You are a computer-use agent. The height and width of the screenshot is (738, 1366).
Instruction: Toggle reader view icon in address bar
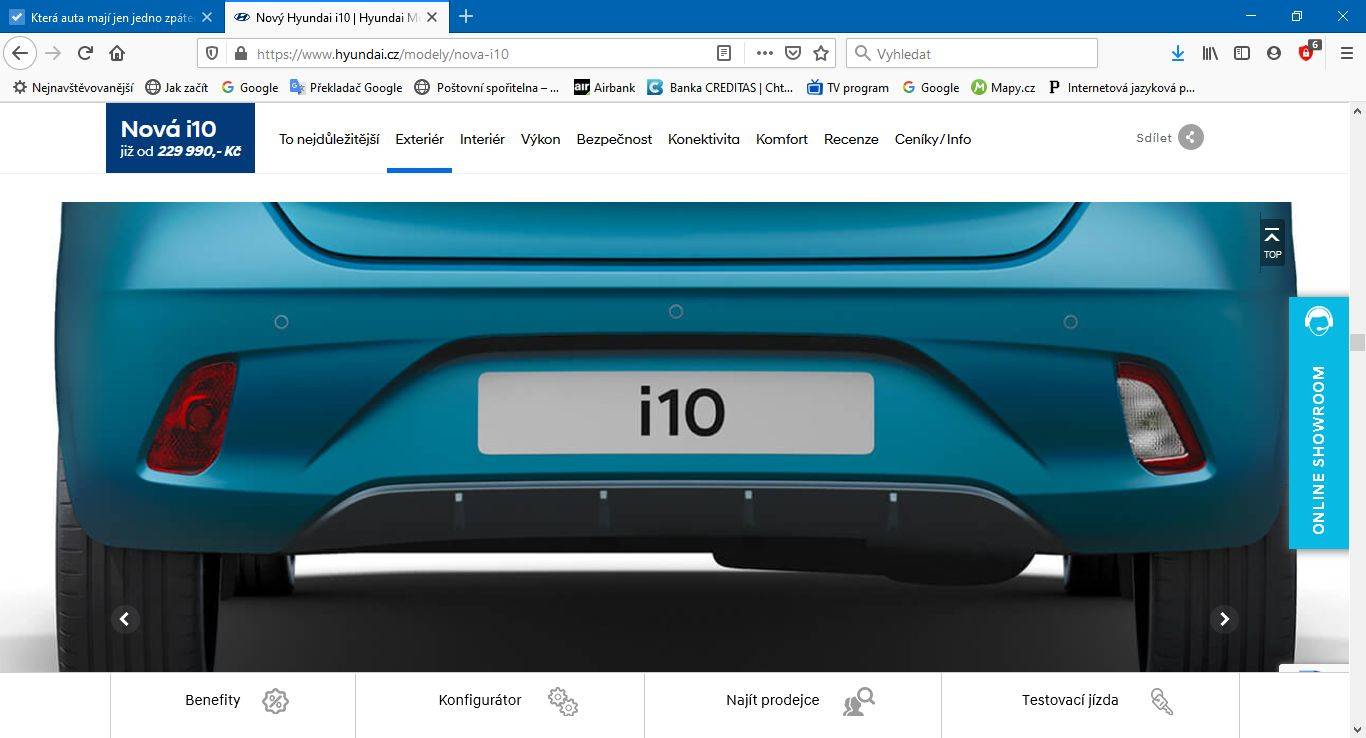coord(724,54)
